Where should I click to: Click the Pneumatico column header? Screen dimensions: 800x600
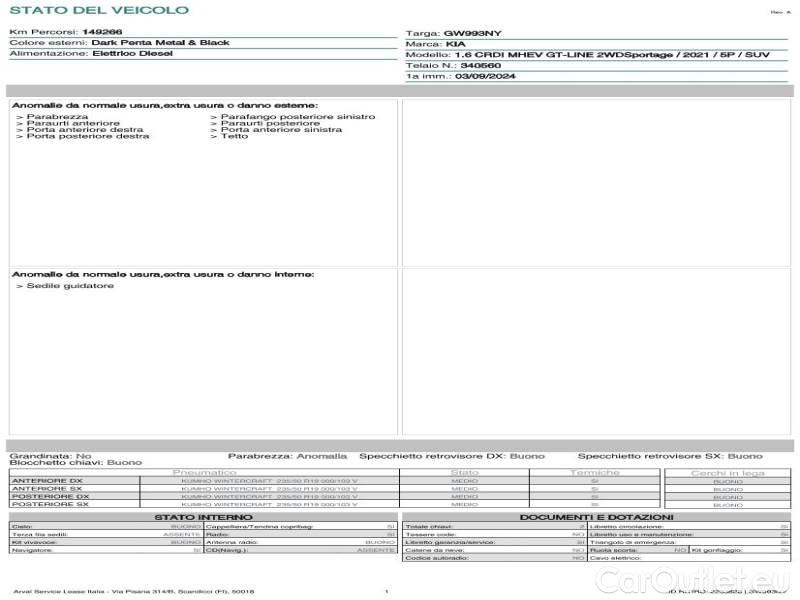tap(204, 472)
